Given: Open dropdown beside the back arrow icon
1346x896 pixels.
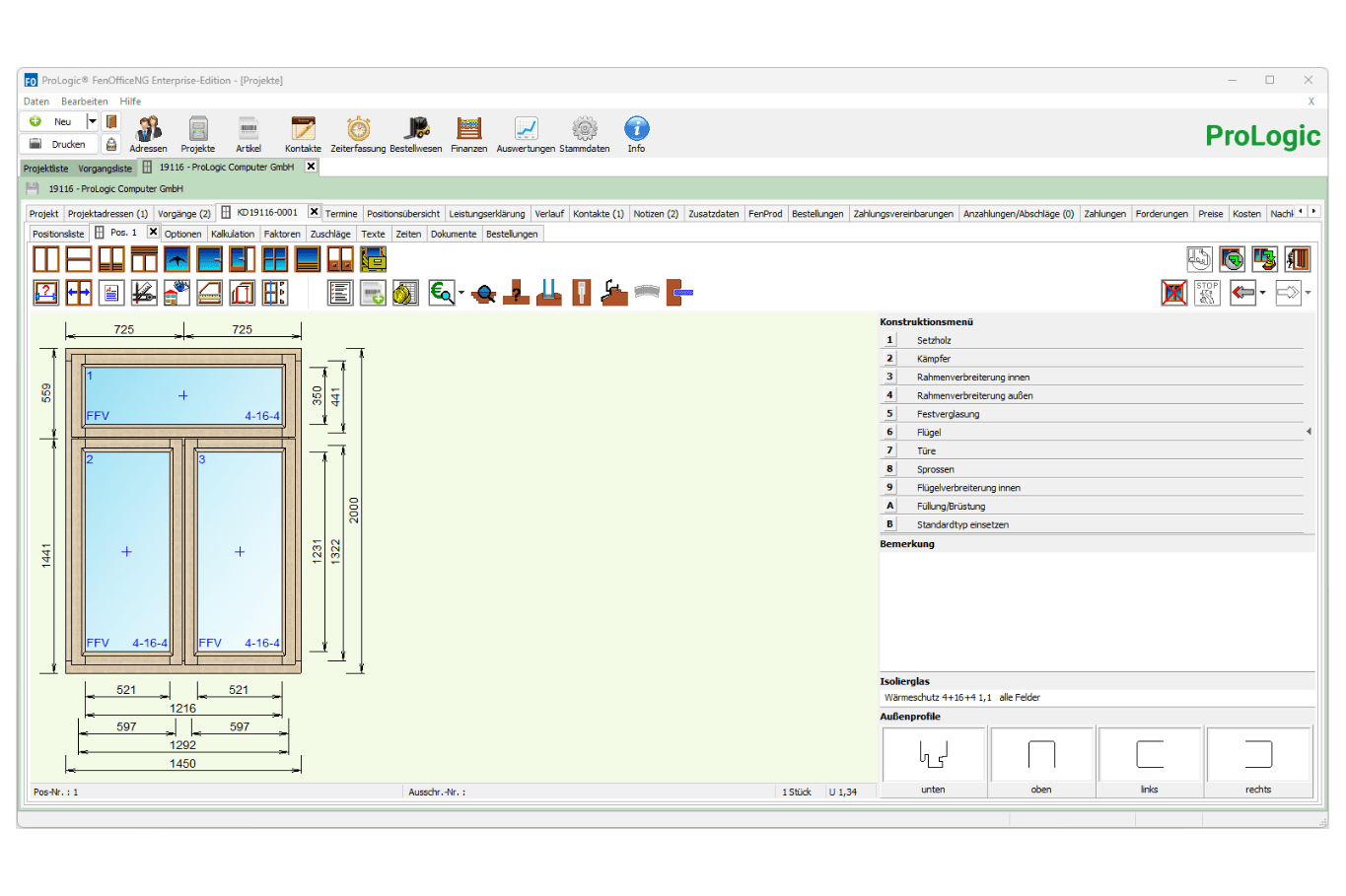Looking at the screenshot, I should pos(1262,294).
